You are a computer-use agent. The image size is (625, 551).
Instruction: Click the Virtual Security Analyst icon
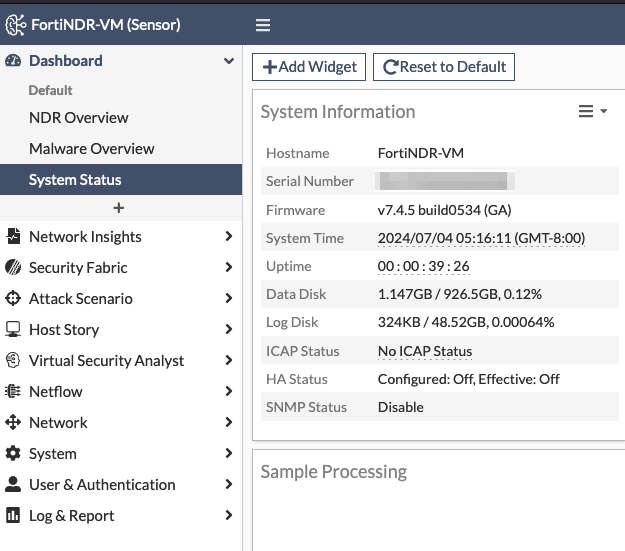point(13,361)
